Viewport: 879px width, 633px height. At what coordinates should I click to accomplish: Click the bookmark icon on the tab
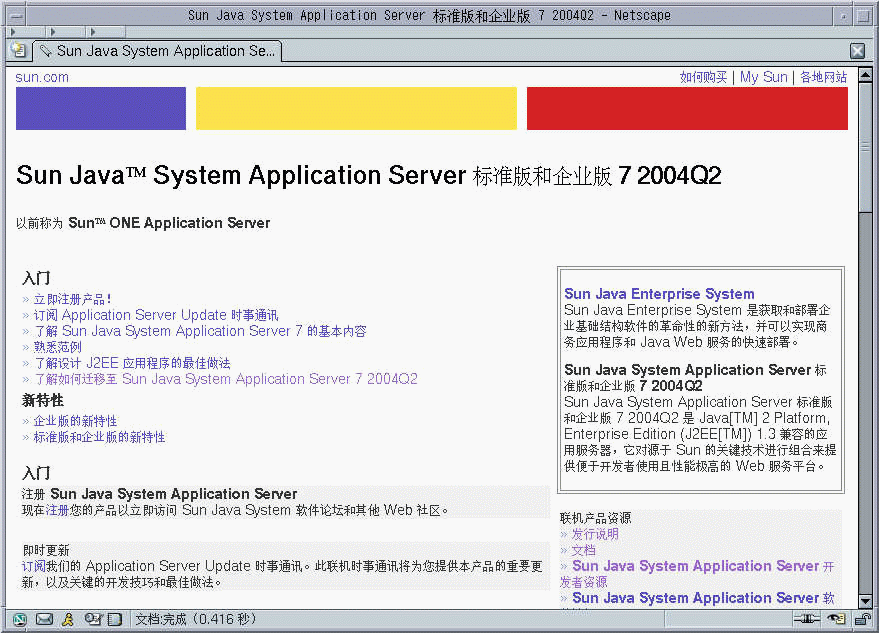(46, 51)
